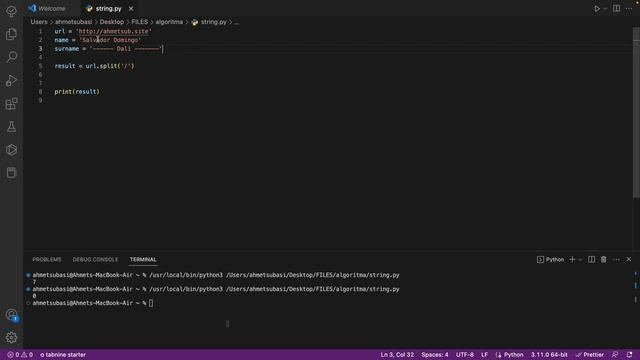Close the string.py tab

(x=131, y=9)
